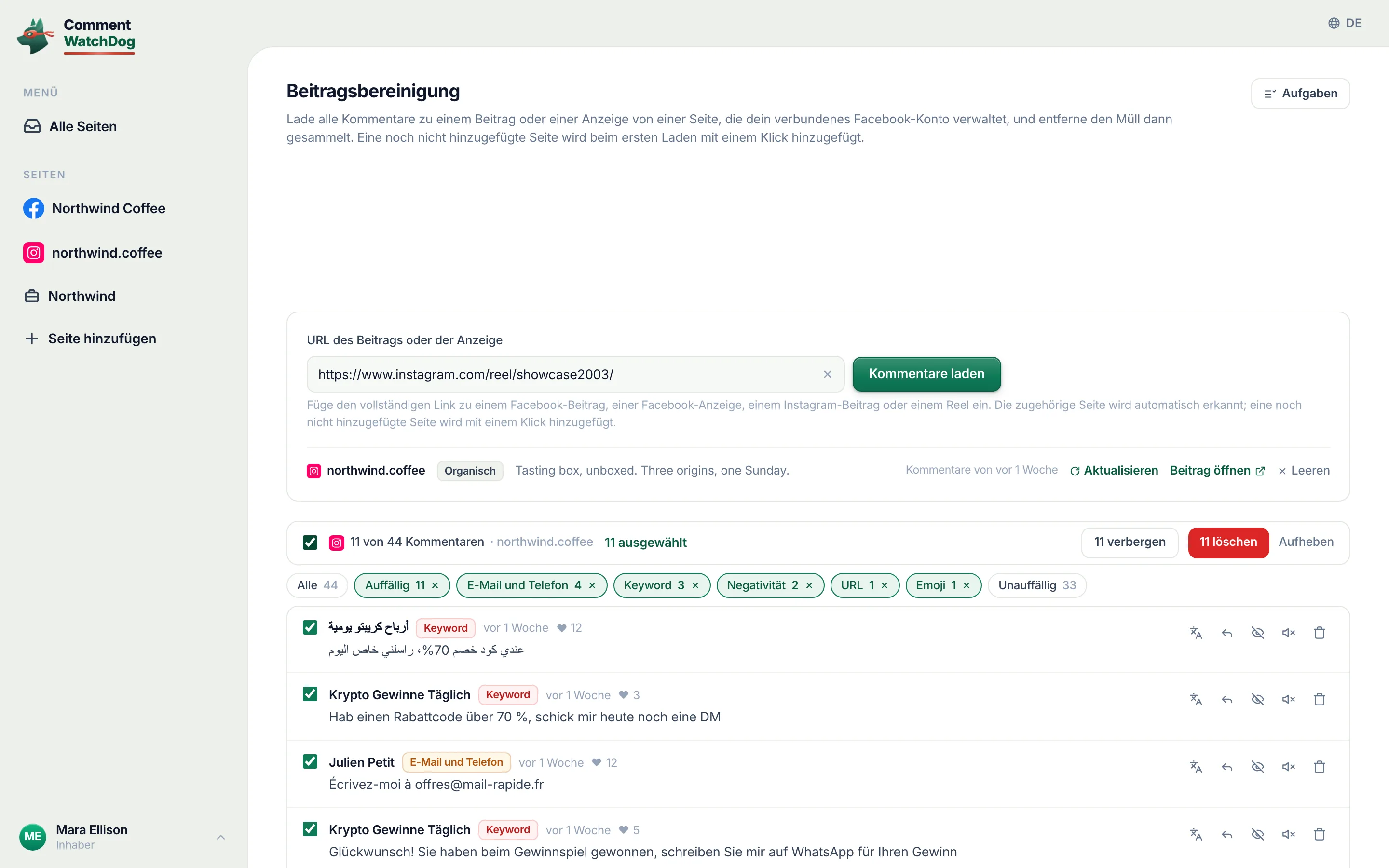Open Northwind Coffee Facebook page

click(x=94, y=208)
